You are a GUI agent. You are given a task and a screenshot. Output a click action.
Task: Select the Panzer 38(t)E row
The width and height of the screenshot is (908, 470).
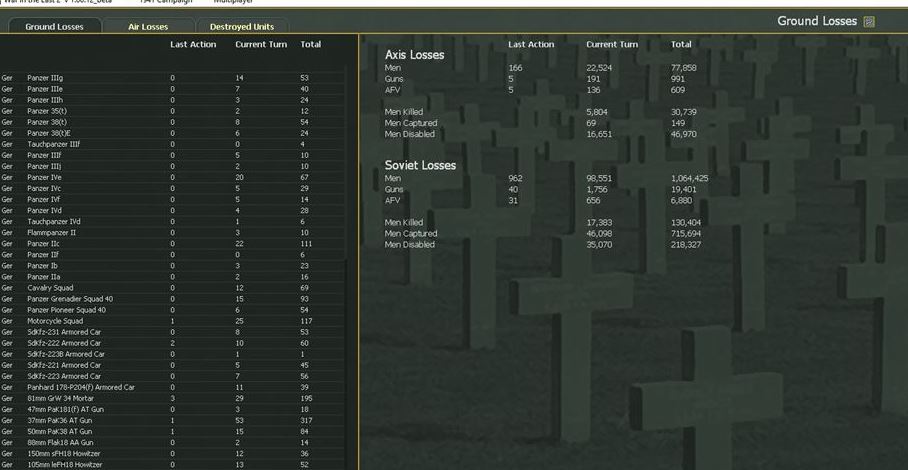(x=173, y=133)
